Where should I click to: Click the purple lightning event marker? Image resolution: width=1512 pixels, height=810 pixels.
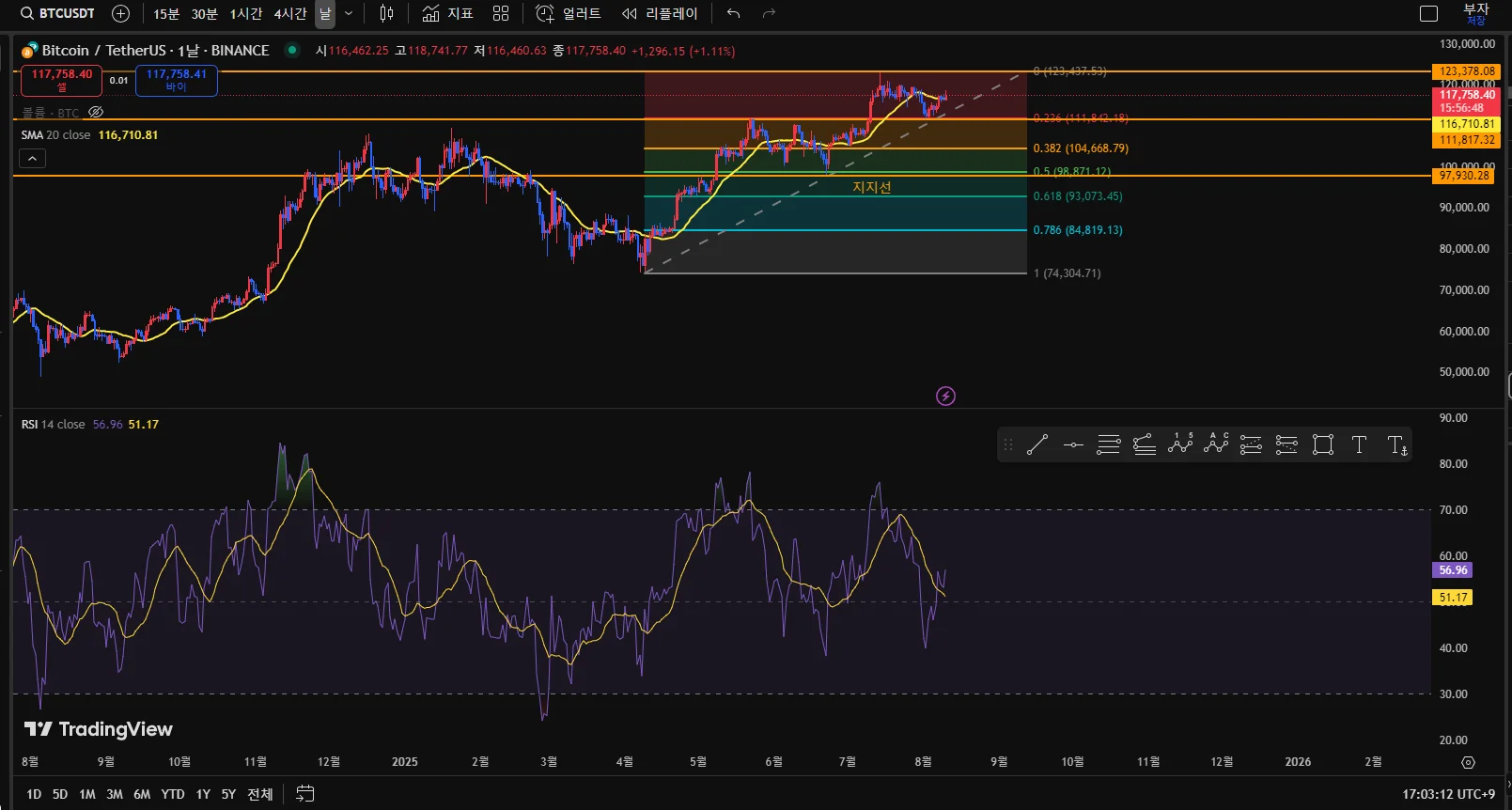945,396
